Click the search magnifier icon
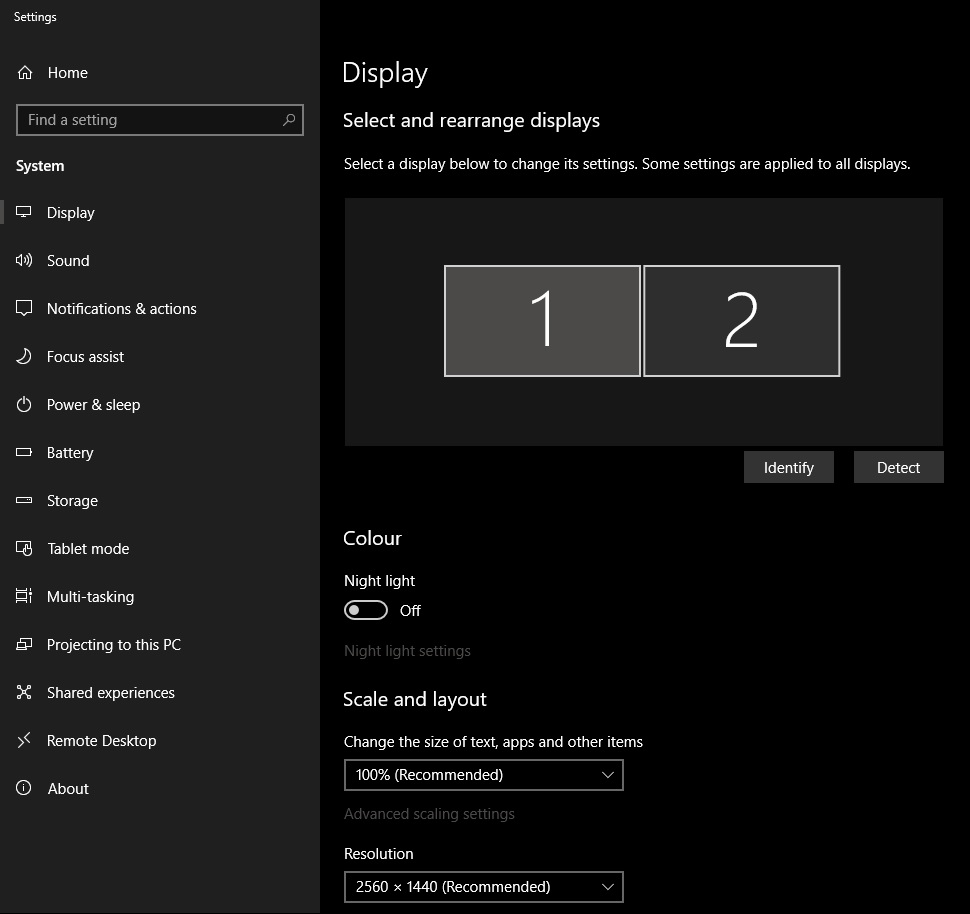970x914 pixels. [289, 120]
